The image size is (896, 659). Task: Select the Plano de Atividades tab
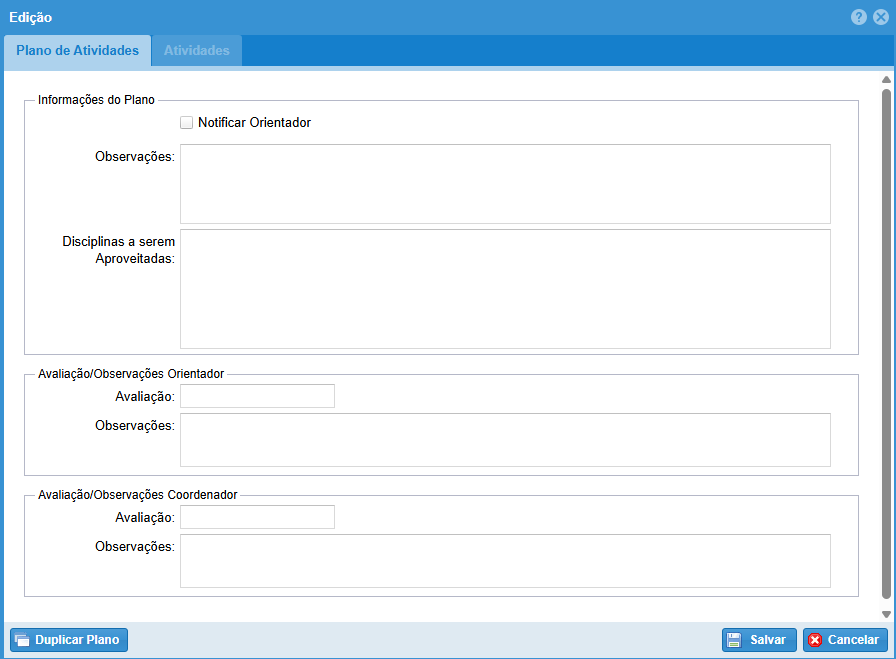77,51
